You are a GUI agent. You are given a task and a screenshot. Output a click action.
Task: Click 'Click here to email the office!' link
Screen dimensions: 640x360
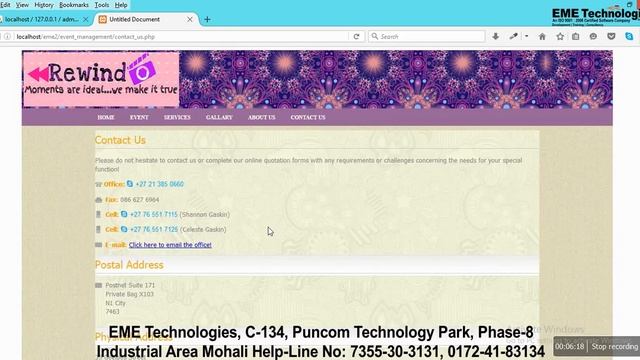click(170, 245)
